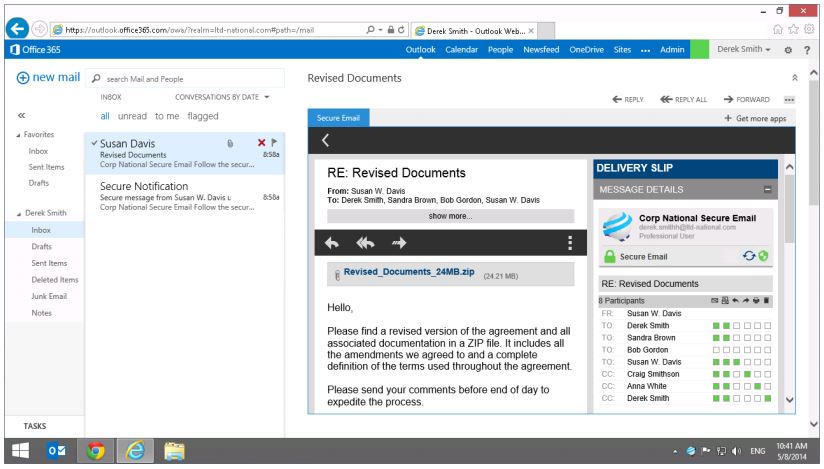Download Revised_Documents_24MB.zip attachment

[x=409, y=272]
